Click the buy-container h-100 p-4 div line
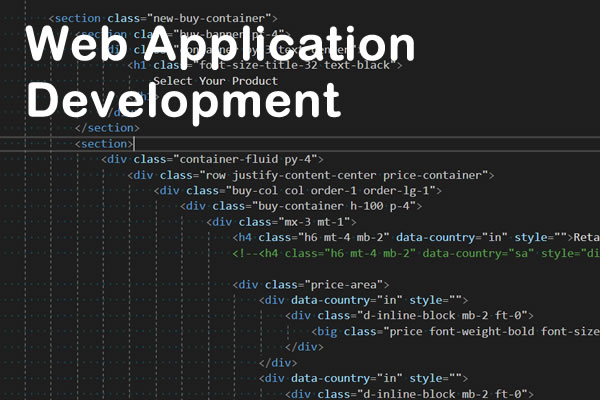The image size is (600, 400). tap(301, 206)
